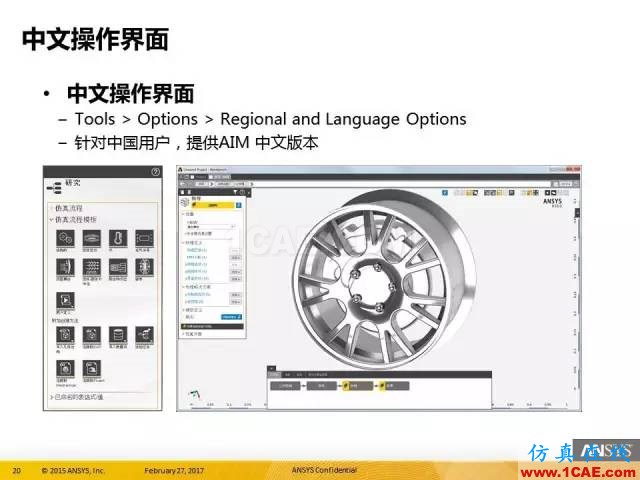This screenshot has height=480, width=640.
Task: Click the blue icon beside the yellow bar
Action: (239, 205)
